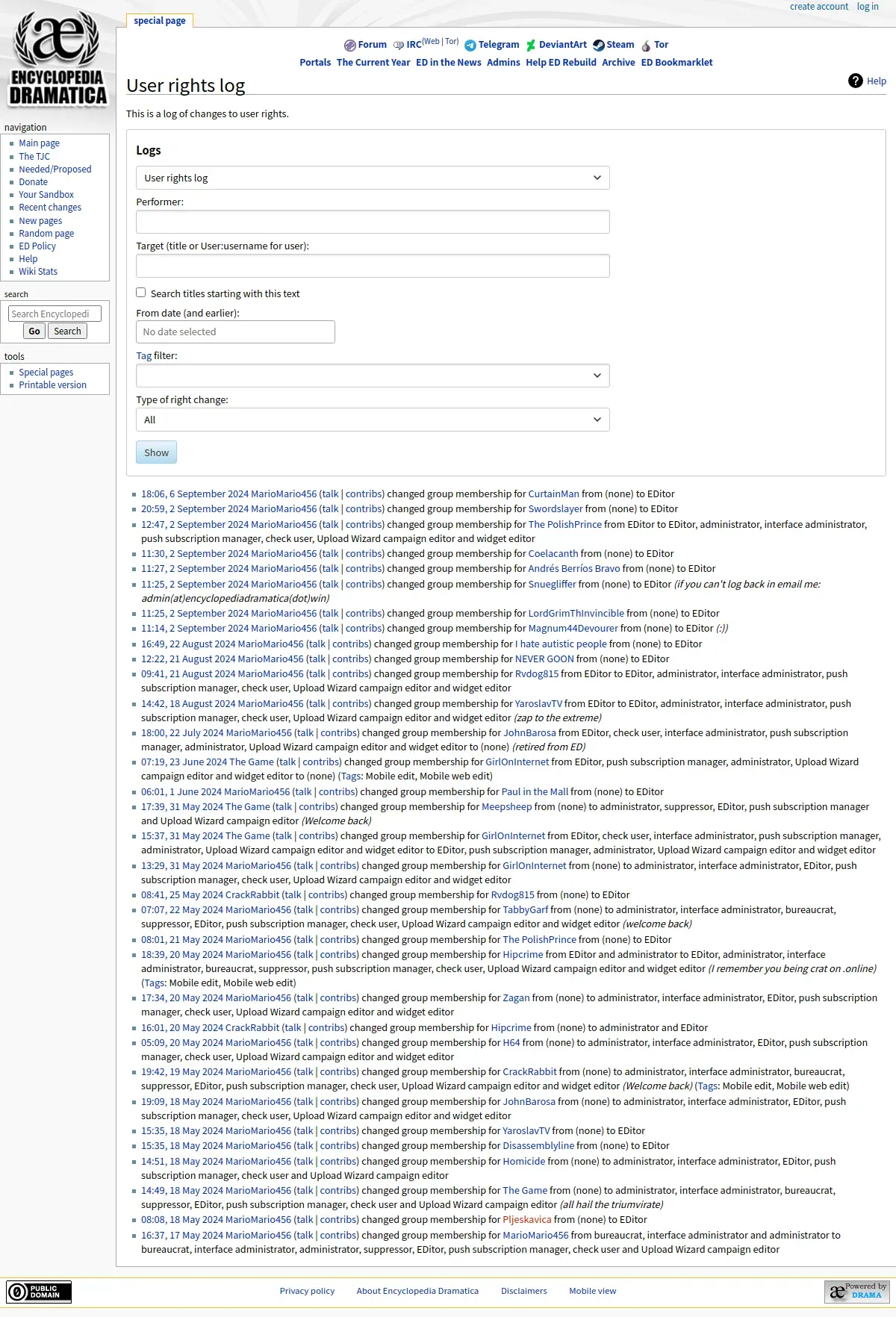Viewport: 896px width, 1317px height.
Task: Open the Portals menu link
Action: coord(315,63)
